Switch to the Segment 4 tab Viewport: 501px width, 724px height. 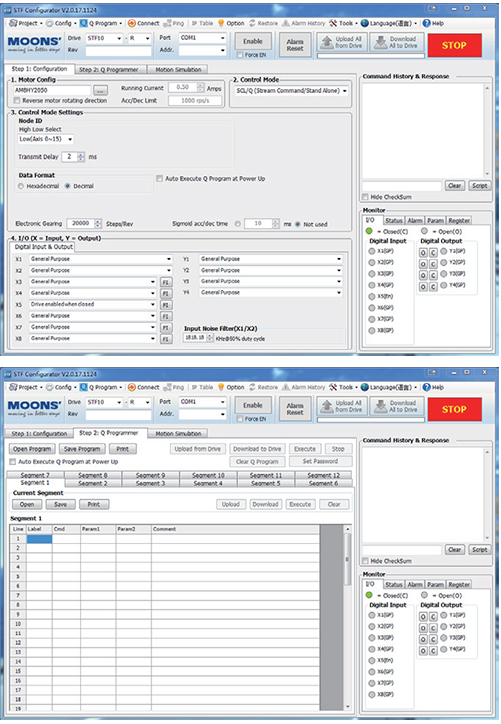[x=208, y=483]
